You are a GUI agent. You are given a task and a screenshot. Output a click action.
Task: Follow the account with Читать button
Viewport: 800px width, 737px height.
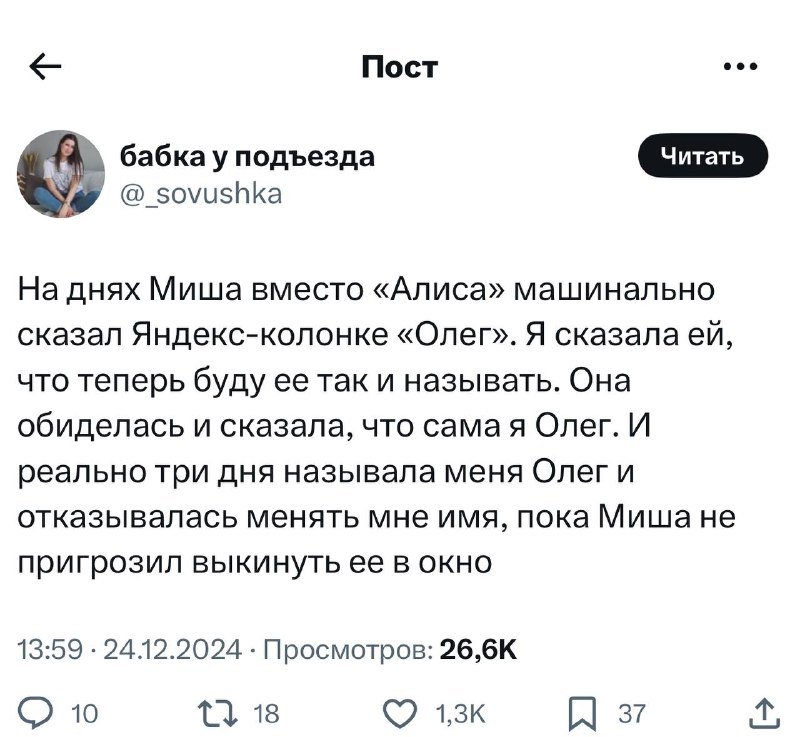click(703, 156)
